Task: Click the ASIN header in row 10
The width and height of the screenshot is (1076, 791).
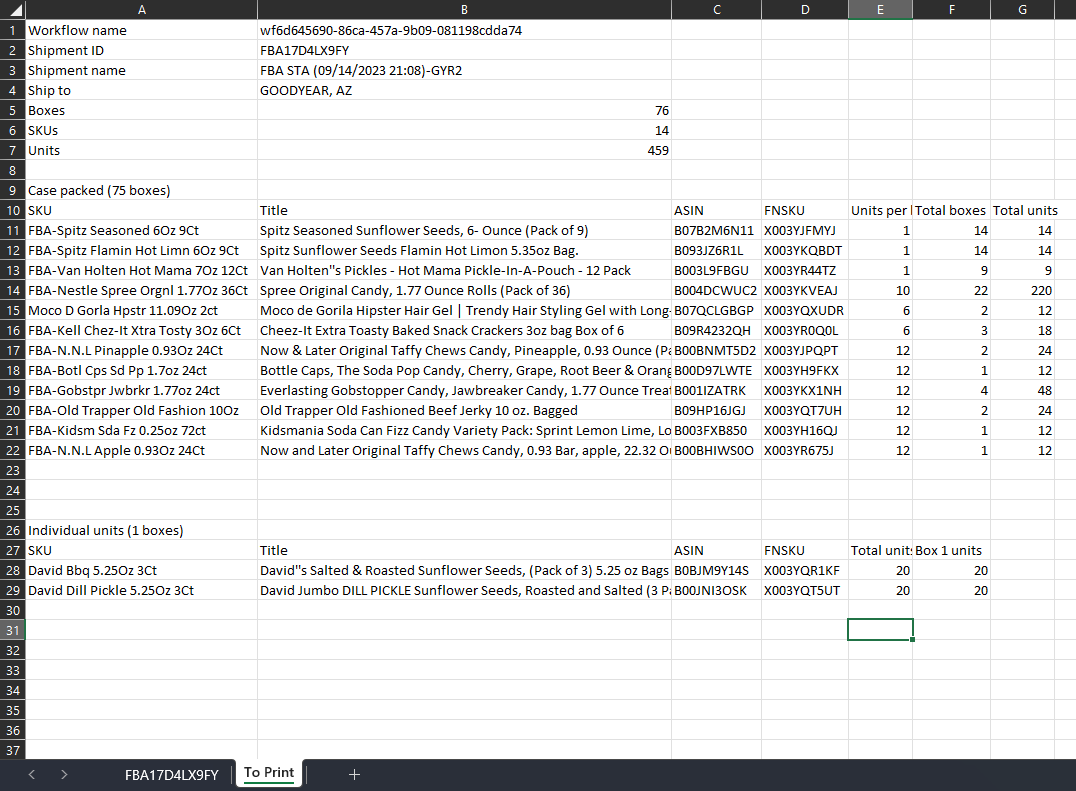Action: [716, 211]
